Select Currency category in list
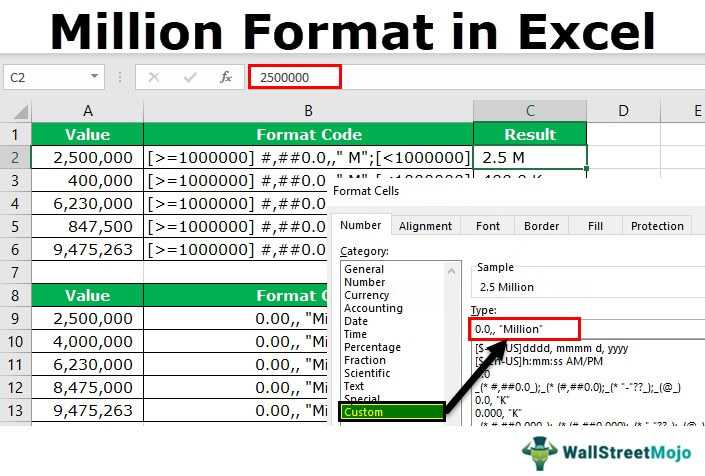This screenshot has height=476, width=705. pos(366,295)
